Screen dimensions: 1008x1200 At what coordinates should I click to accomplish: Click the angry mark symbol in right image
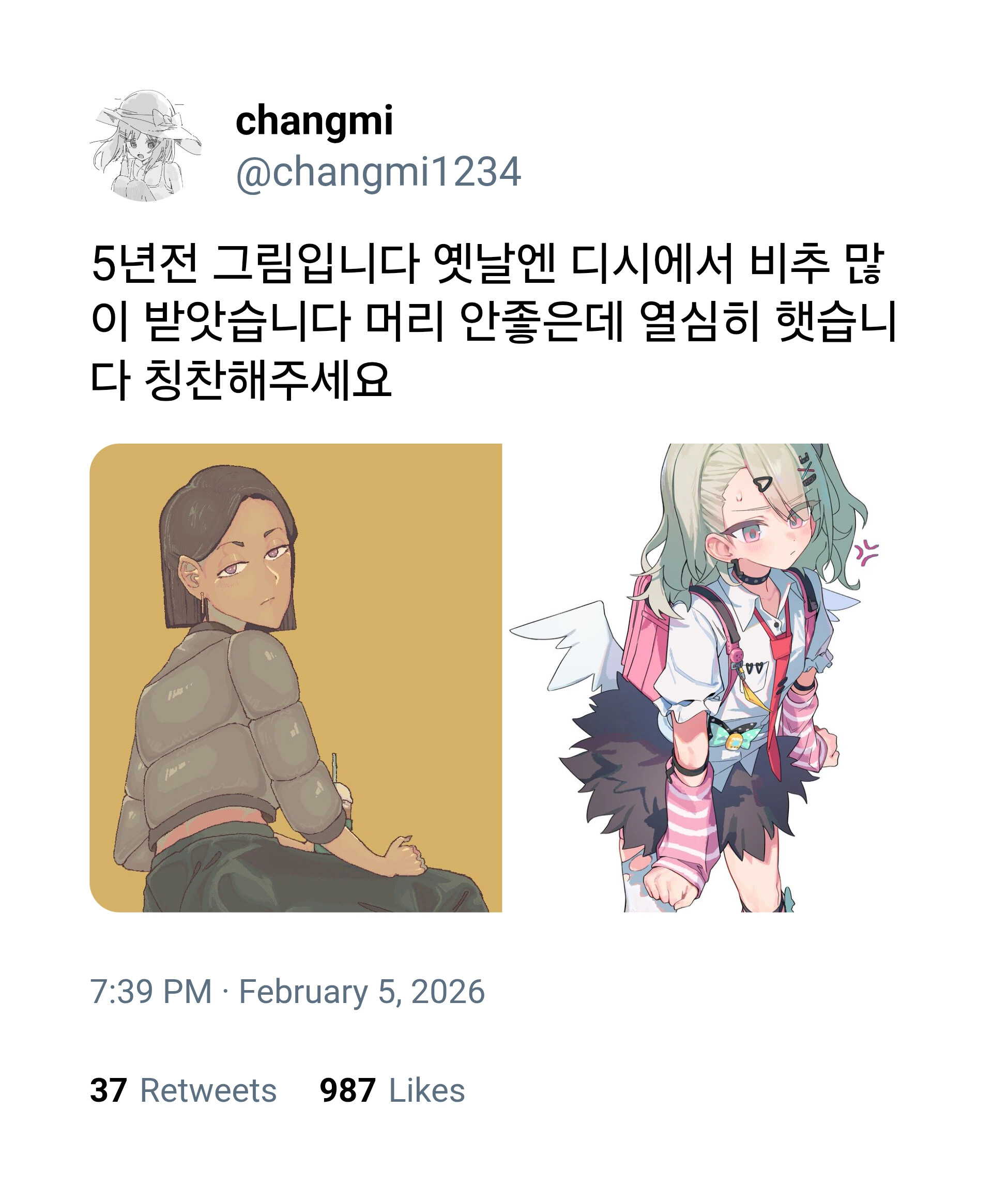click(x=866, y=552)
